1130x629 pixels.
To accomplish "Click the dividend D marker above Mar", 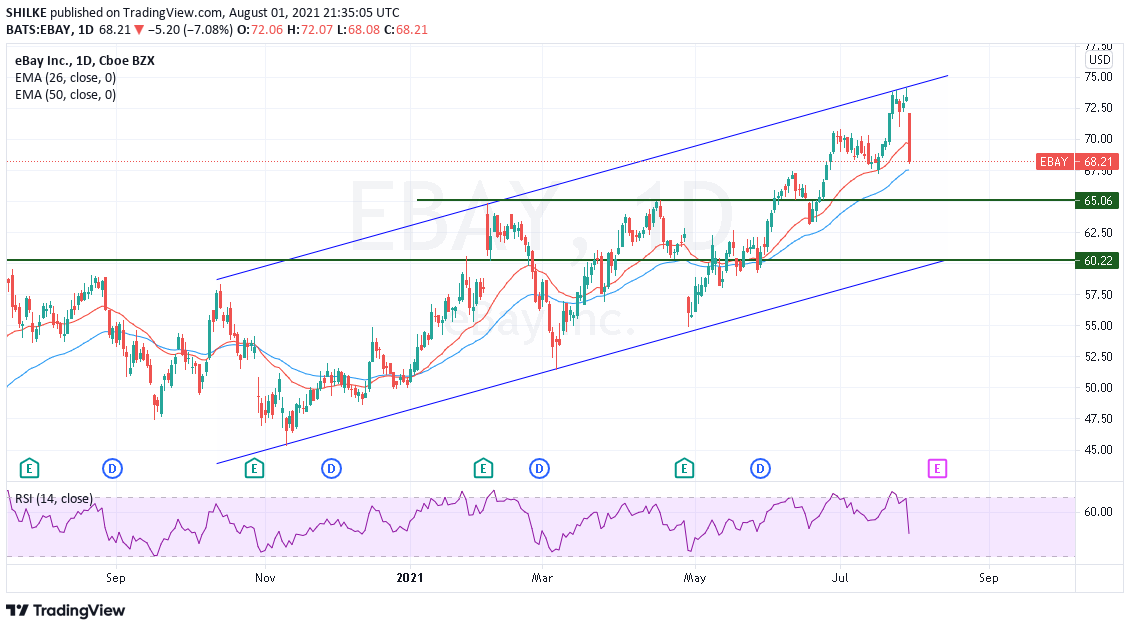I will [x=540, y=469].
